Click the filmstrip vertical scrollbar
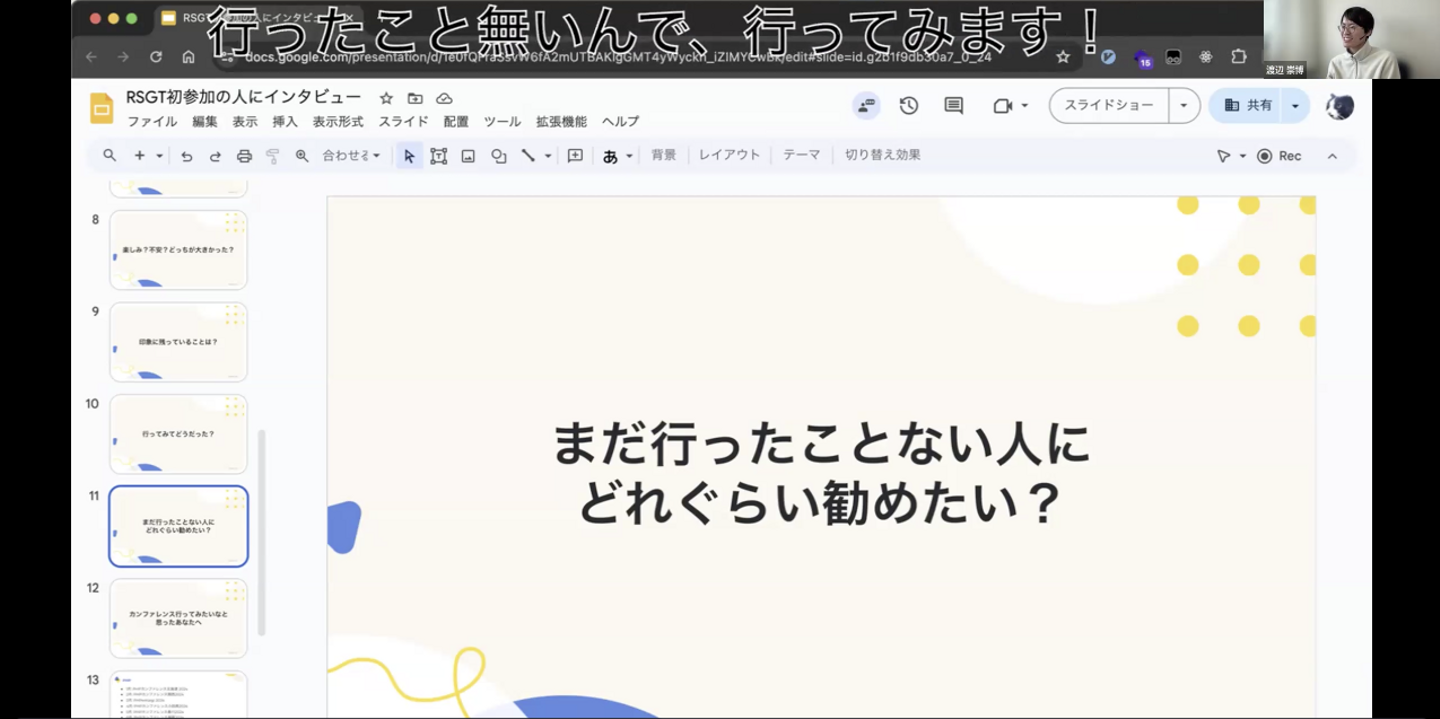 click(x=262, y=533)
